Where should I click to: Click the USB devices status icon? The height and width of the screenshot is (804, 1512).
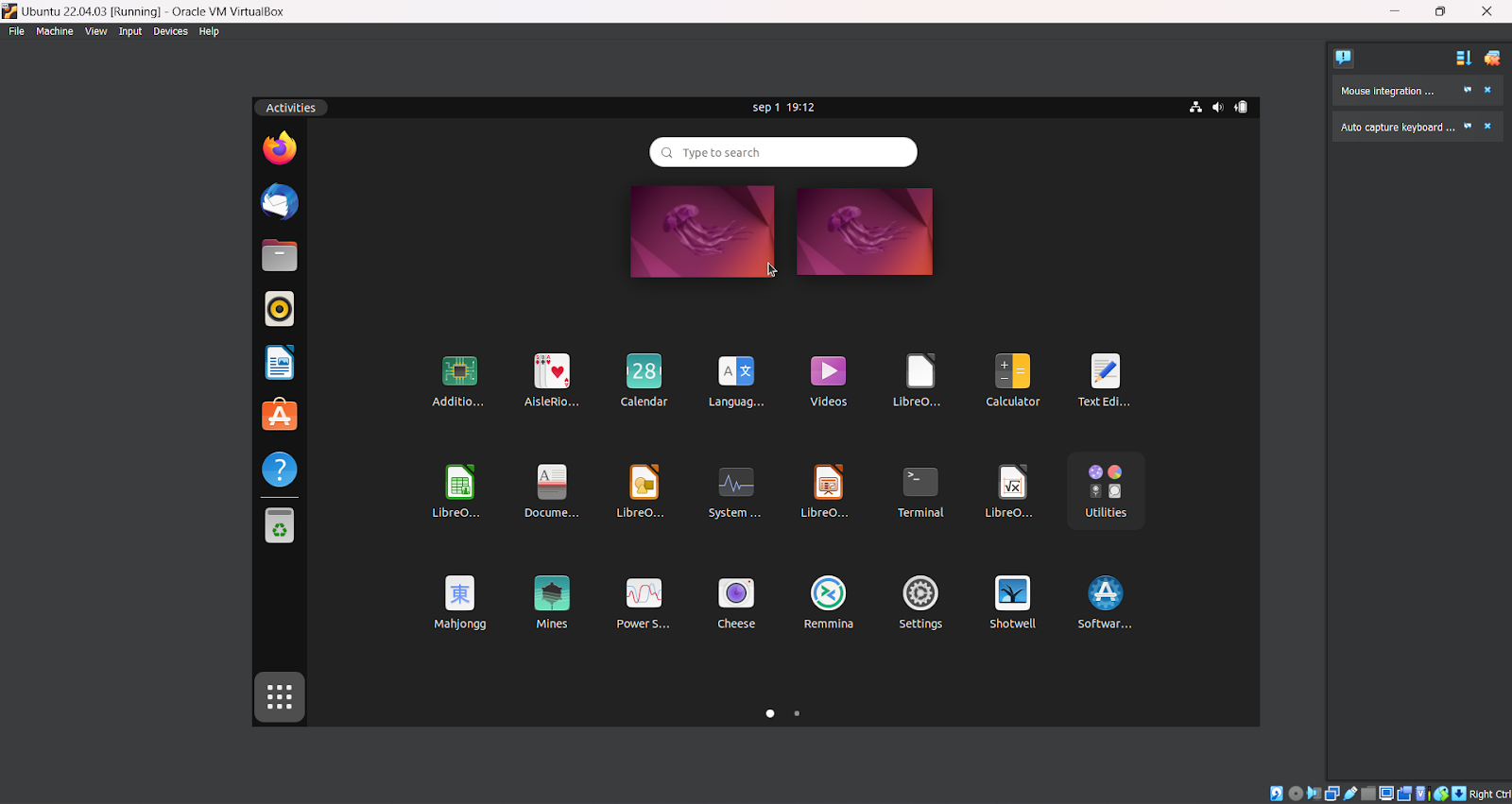click(x=1350, y=794)
